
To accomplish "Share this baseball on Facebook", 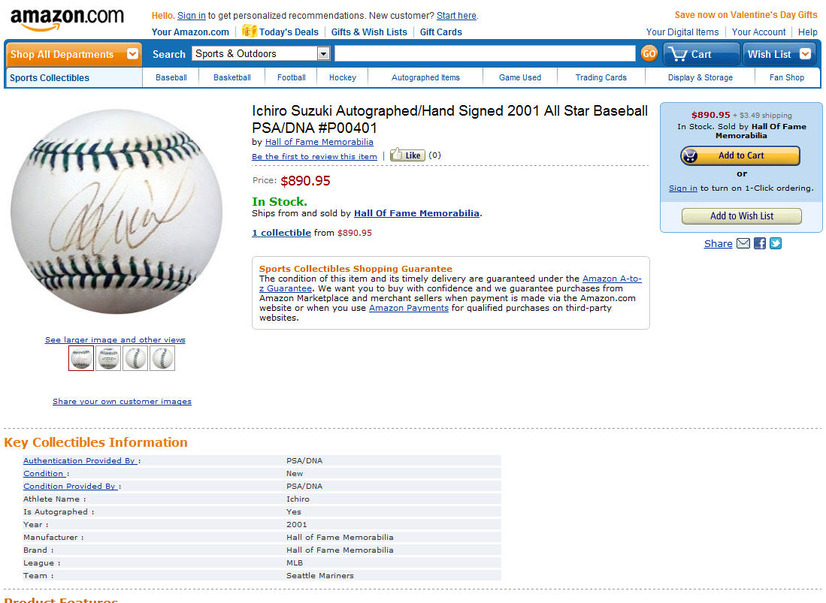I will 760,243.
